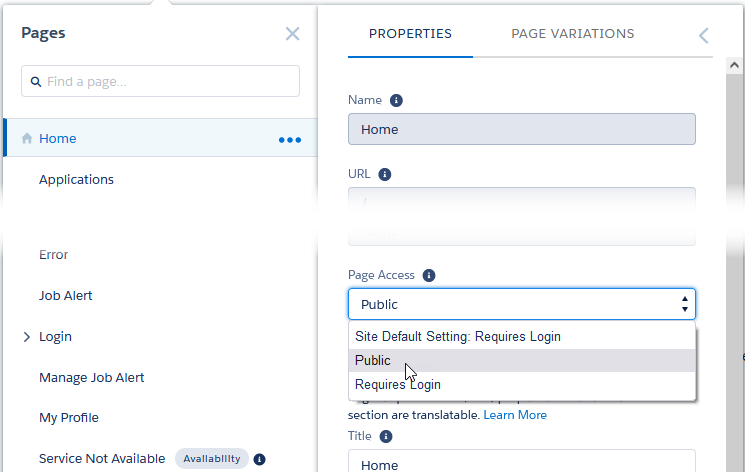
Task: Expand the Login page tree item
Action: pyautogui.click(x=27, y=337)
